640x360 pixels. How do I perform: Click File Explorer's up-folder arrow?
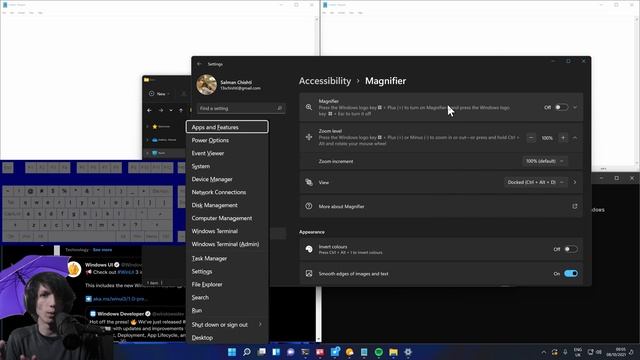[x=181, y=110]
